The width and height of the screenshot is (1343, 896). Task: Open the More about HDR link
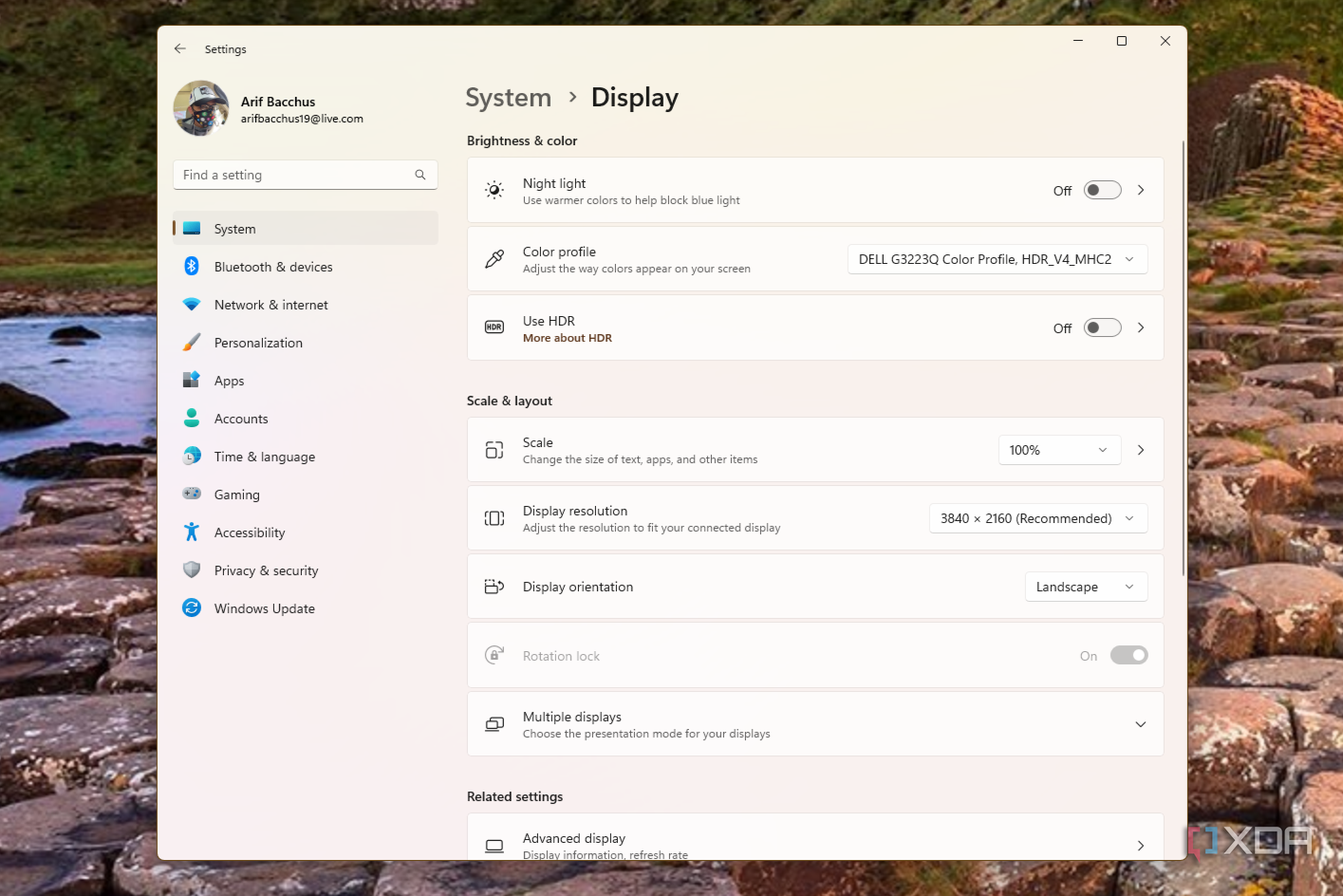point(567,338)
